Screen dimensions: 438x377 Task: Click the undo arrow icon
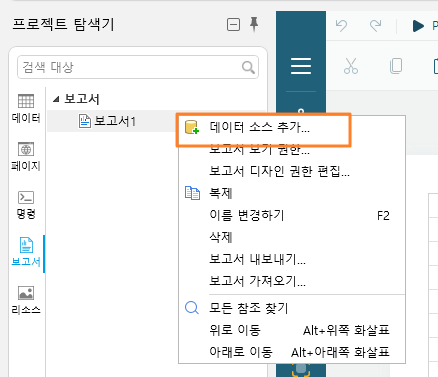(x=341, y=26)
